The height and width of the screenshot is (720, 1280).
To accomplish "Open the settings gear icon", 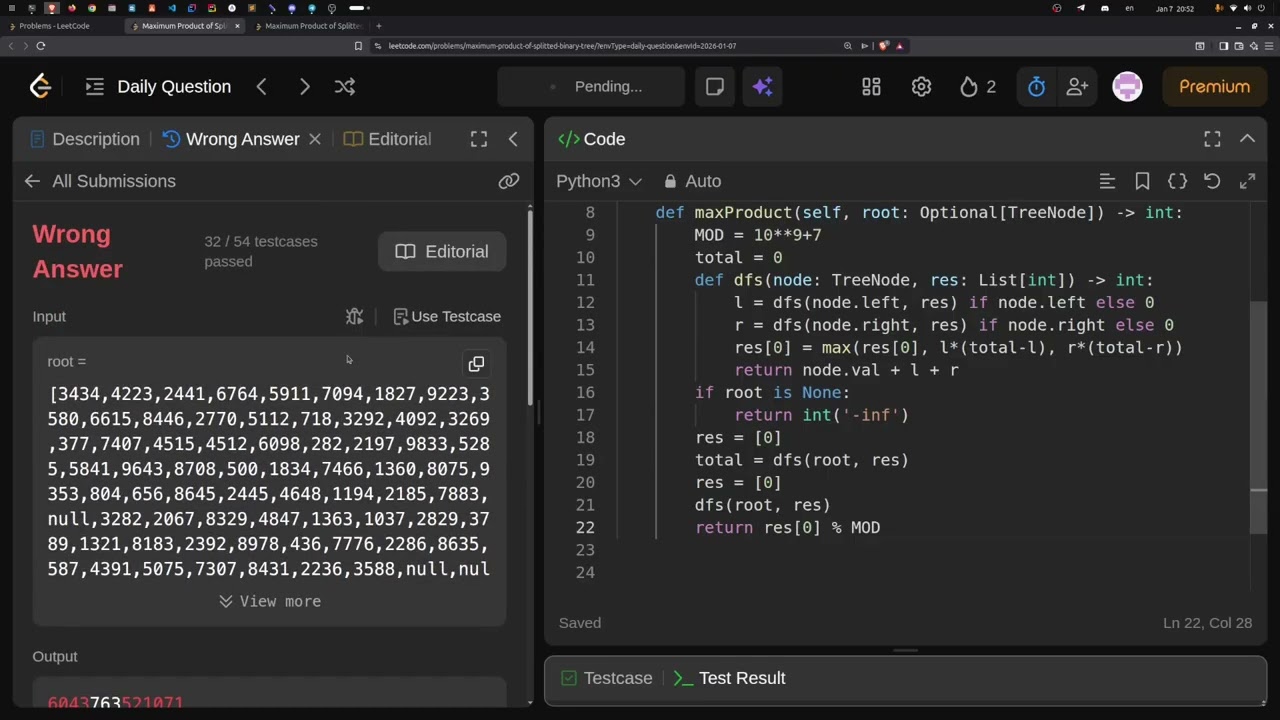I will pos(922,87).
